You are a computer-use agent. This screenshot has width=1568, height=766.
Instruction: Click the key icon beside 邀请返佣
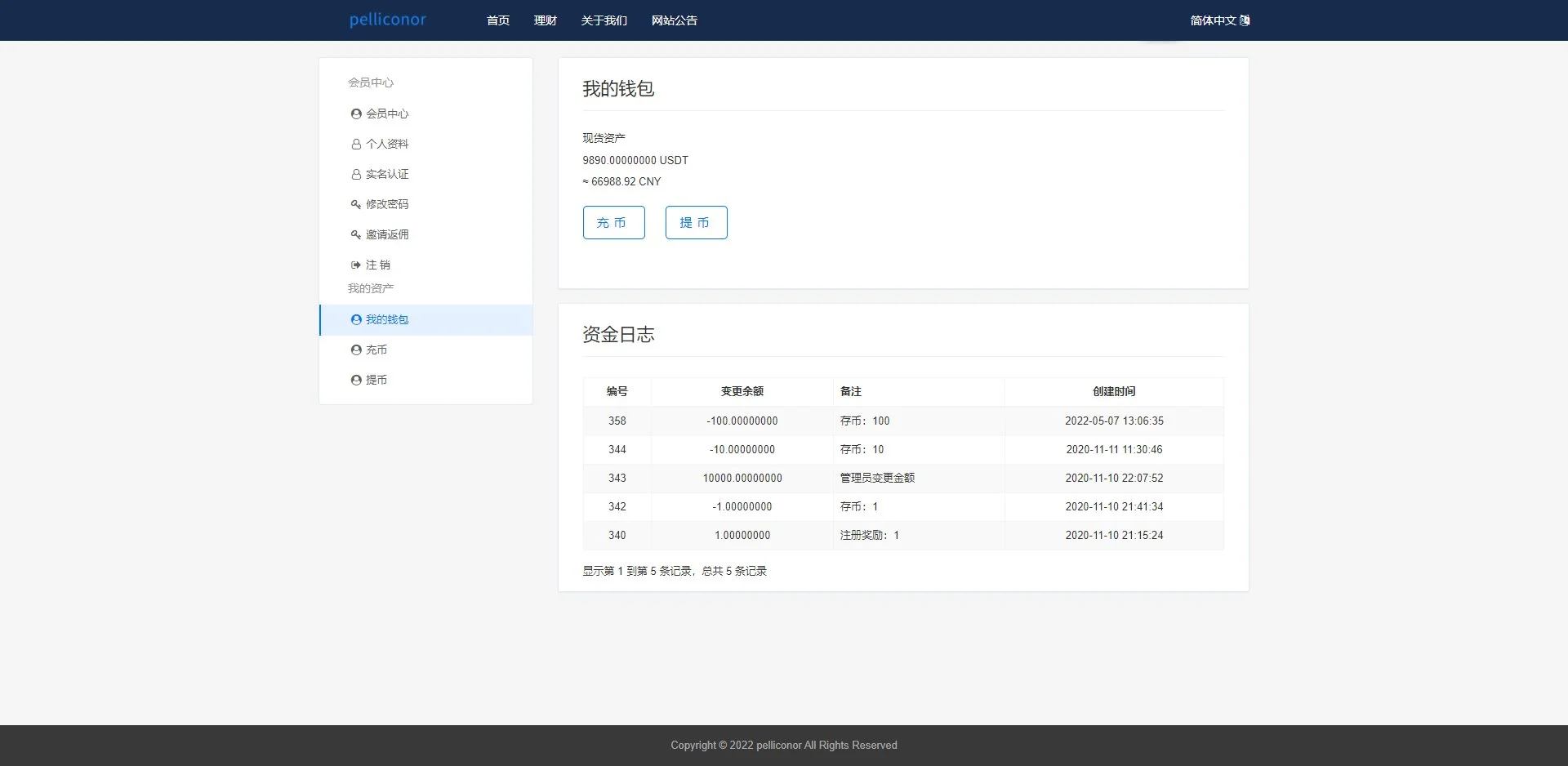(x=355, y=234)
